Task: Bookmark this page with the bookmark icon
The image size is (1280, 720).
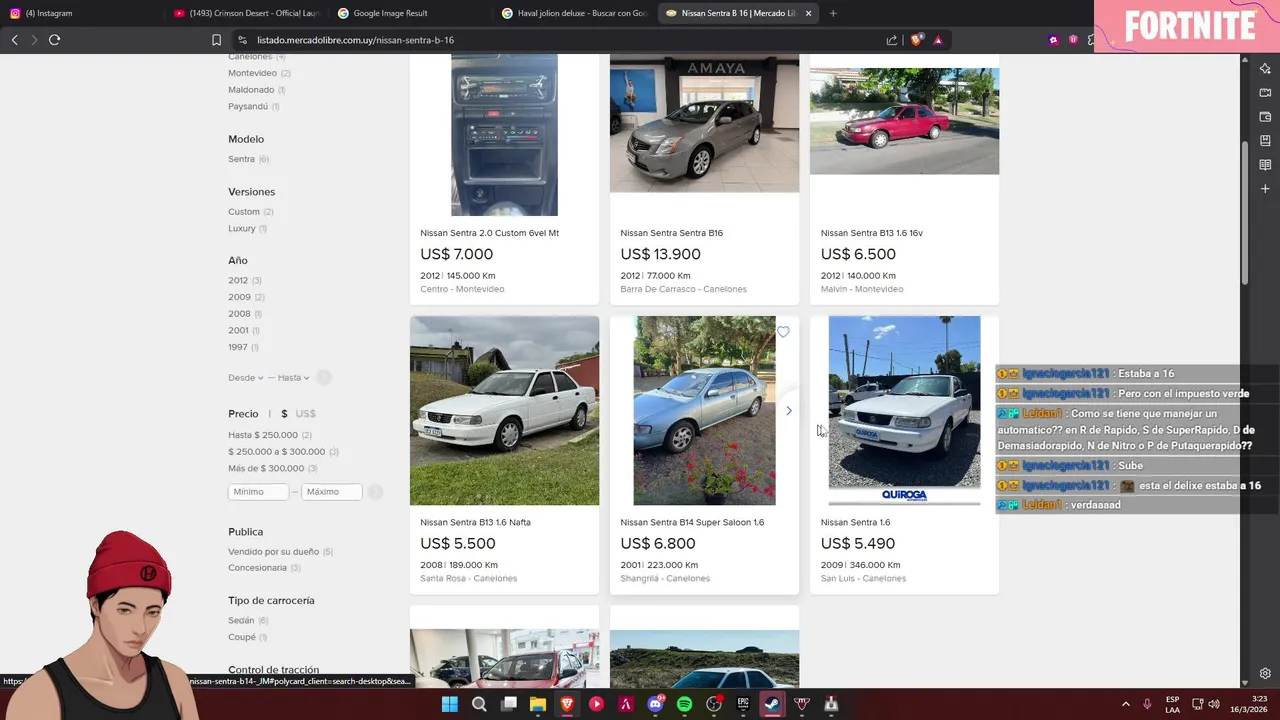Action: coord(216,40)
